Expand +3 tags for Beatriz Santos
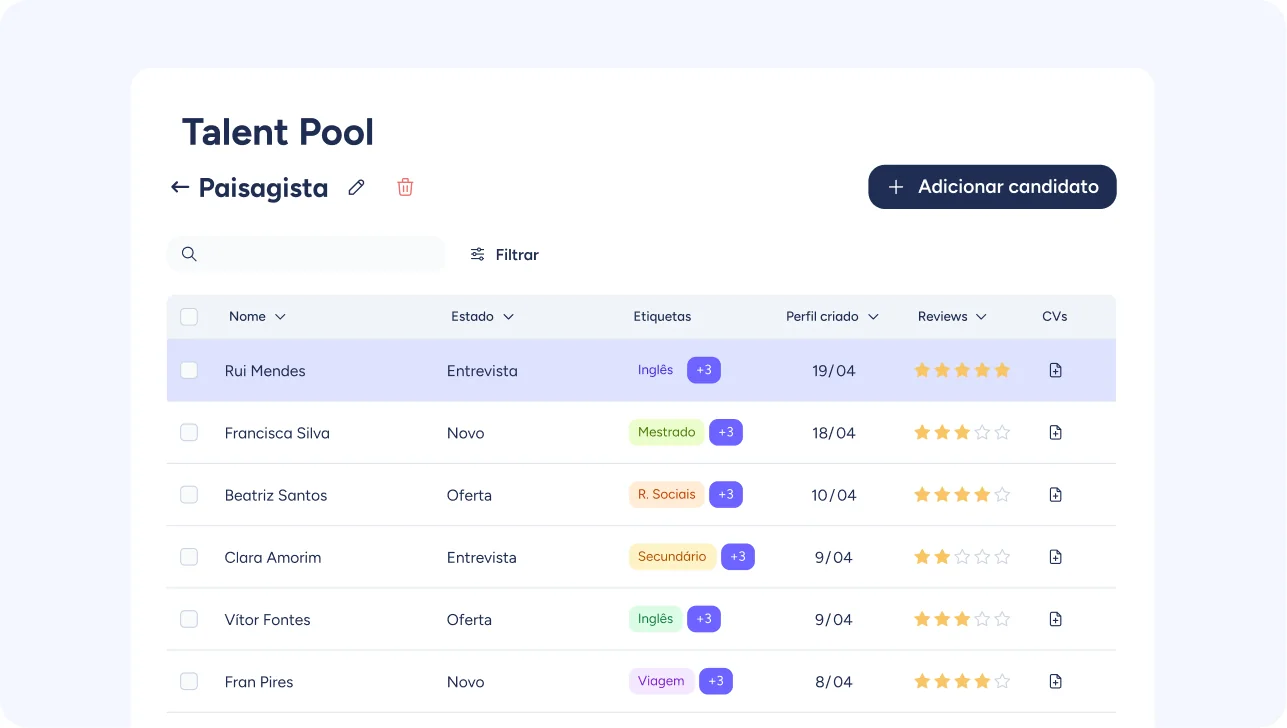This screenshot has height=728, width=1287. click(726, 494)
